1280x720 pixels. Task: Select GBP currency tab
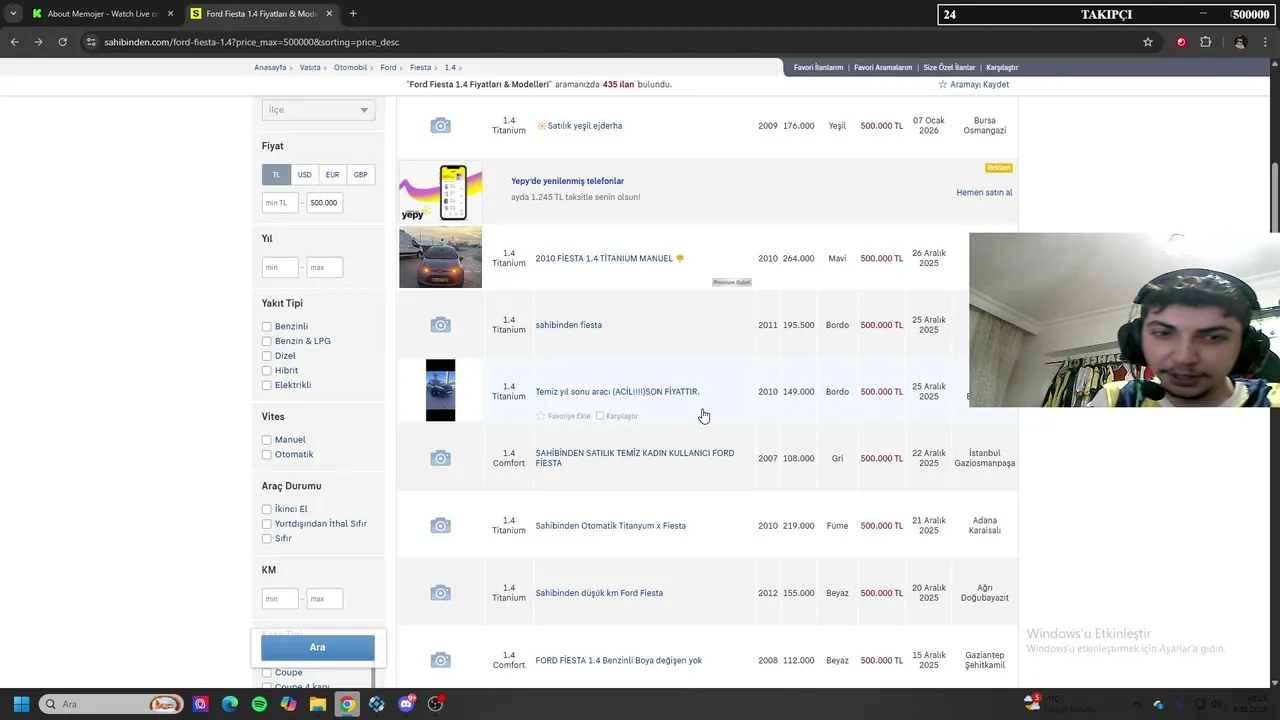coord(360,175)
